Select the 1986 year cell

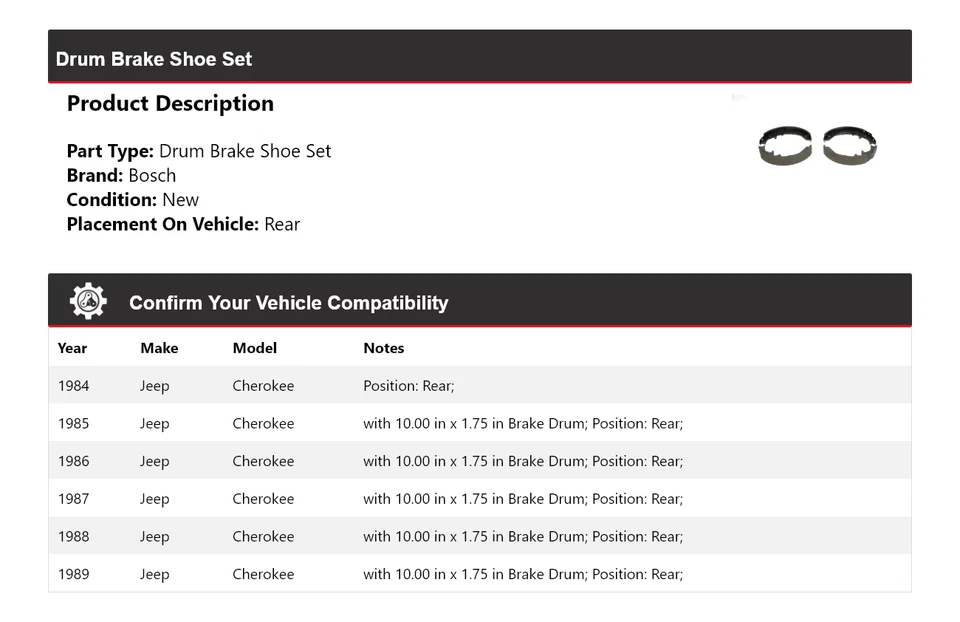[x=73, y=461]
